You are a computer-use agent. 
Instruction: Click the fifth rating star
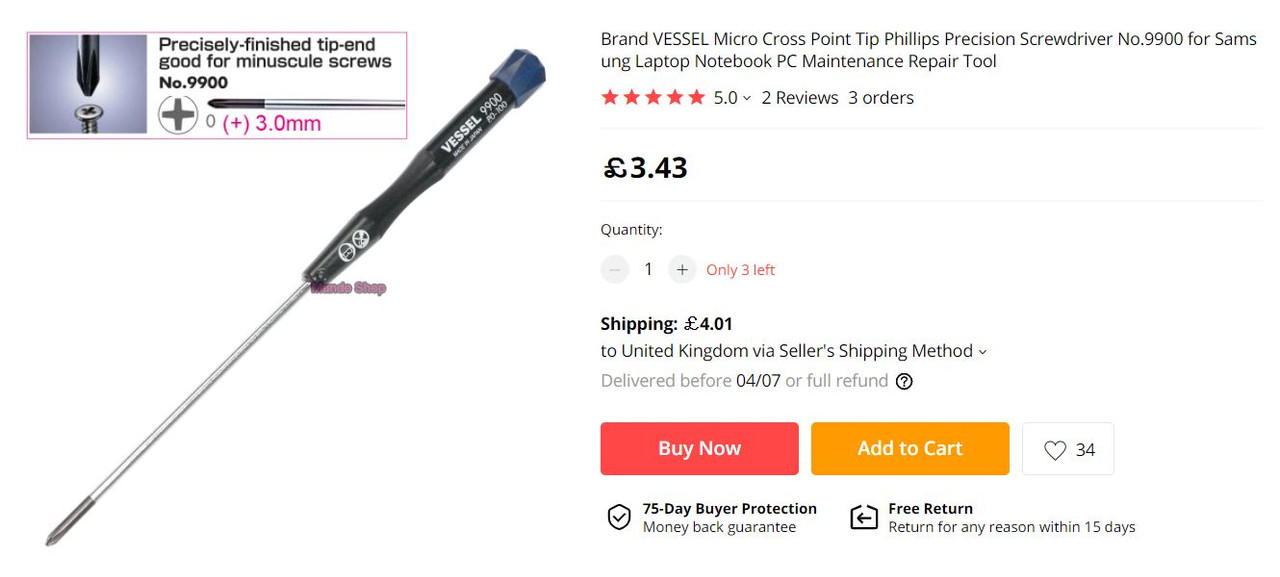pos(697,97)
